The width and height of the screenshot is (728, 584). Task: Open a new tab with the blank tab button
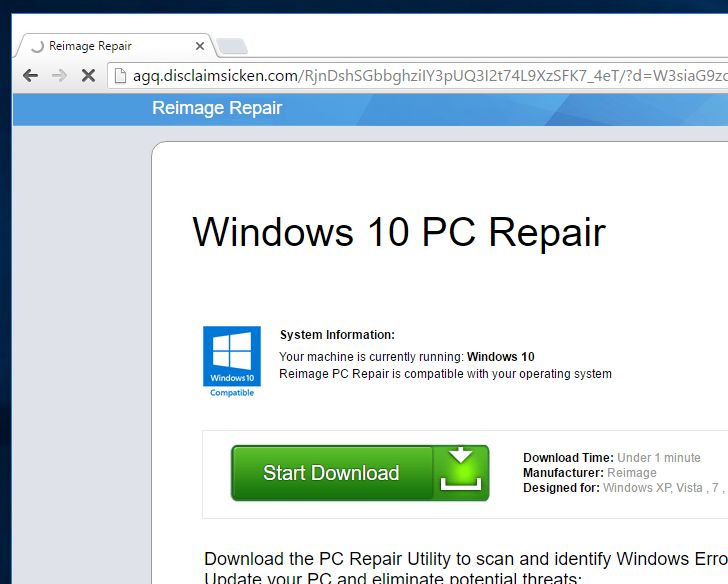coord(232,46)
